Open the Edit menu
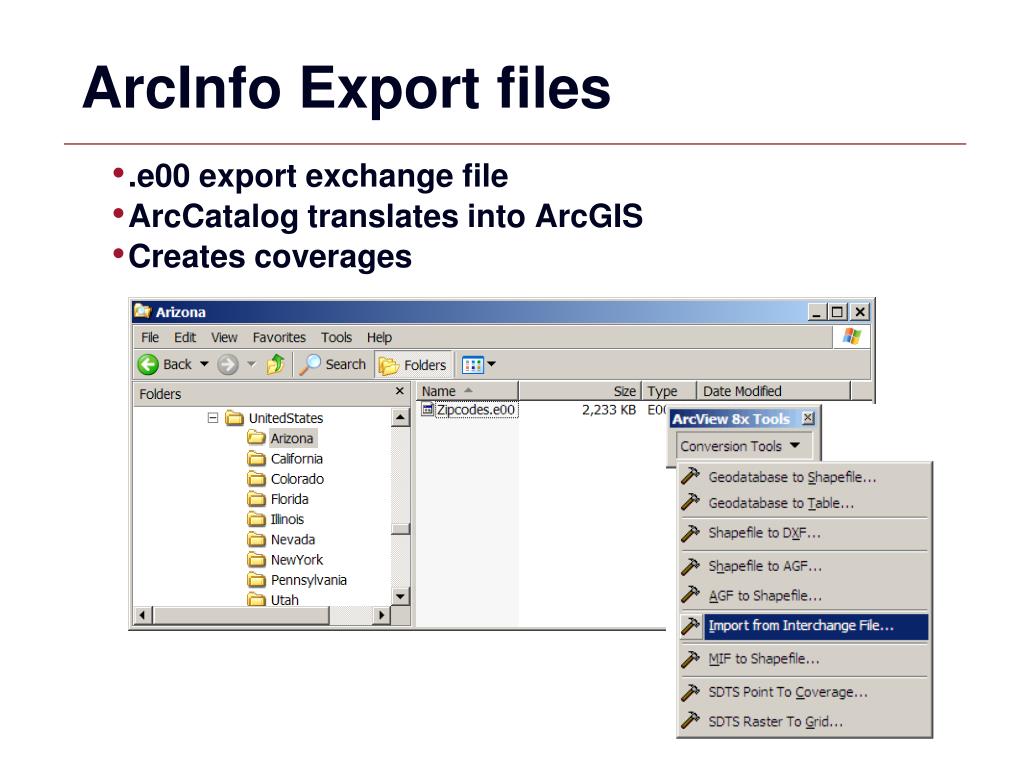The height and width of the screenshot is (768, 1024). [x=185, y=337]
